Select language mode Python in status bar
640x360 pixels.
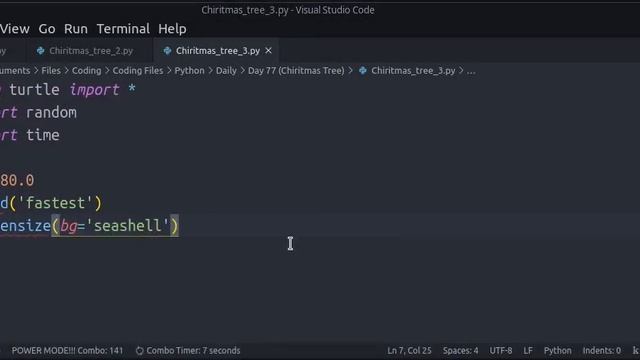click(x=558, y=351)
